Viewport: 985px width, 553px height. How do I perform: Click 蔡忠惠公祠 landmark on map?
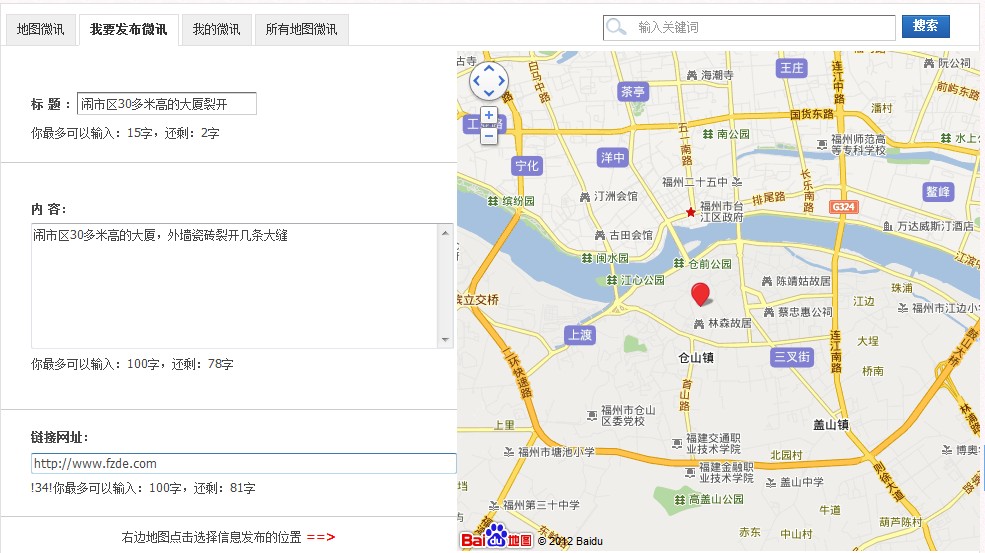pos(798,312)
